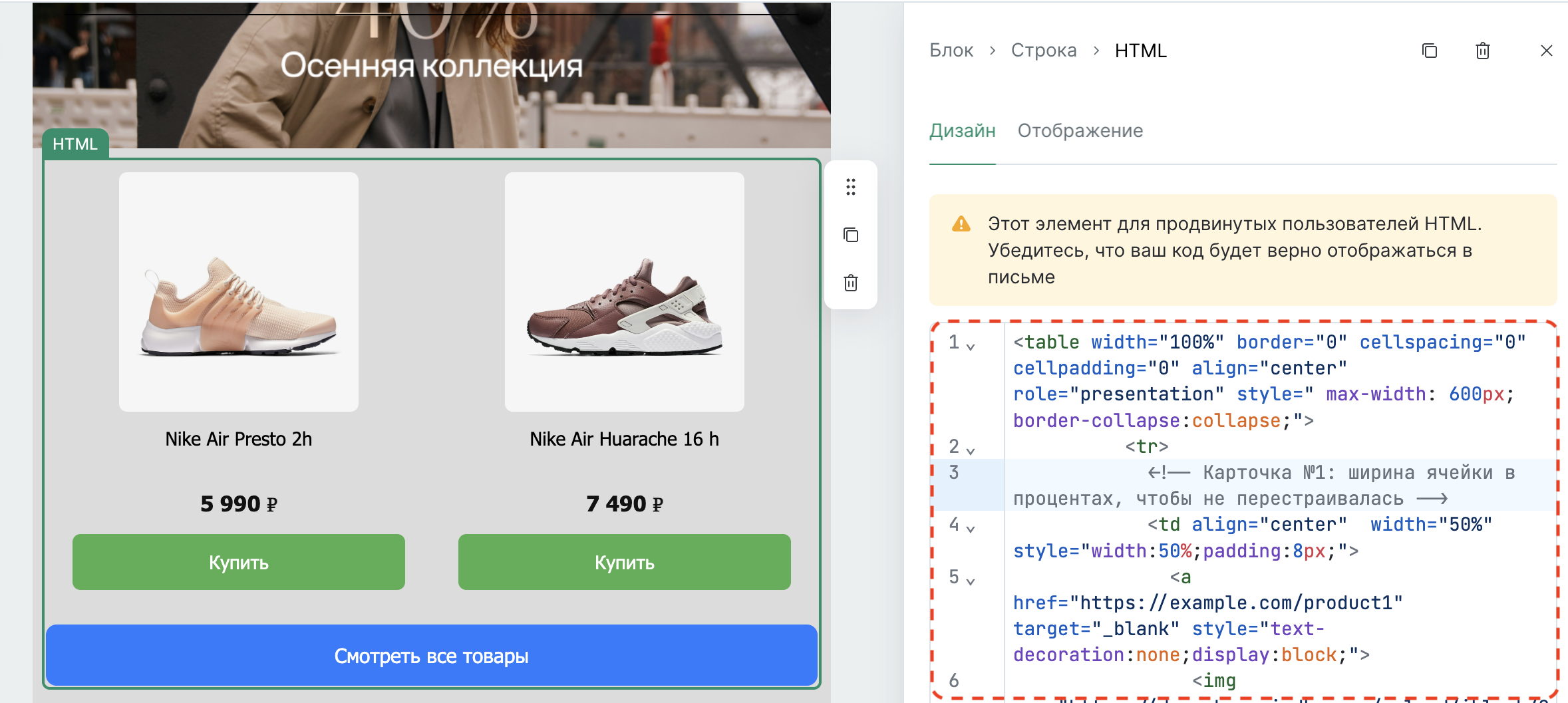Click line number 6 in the code gutter
The width and height of the screenshot is (1568, 703).
click(x=954, y=680)
